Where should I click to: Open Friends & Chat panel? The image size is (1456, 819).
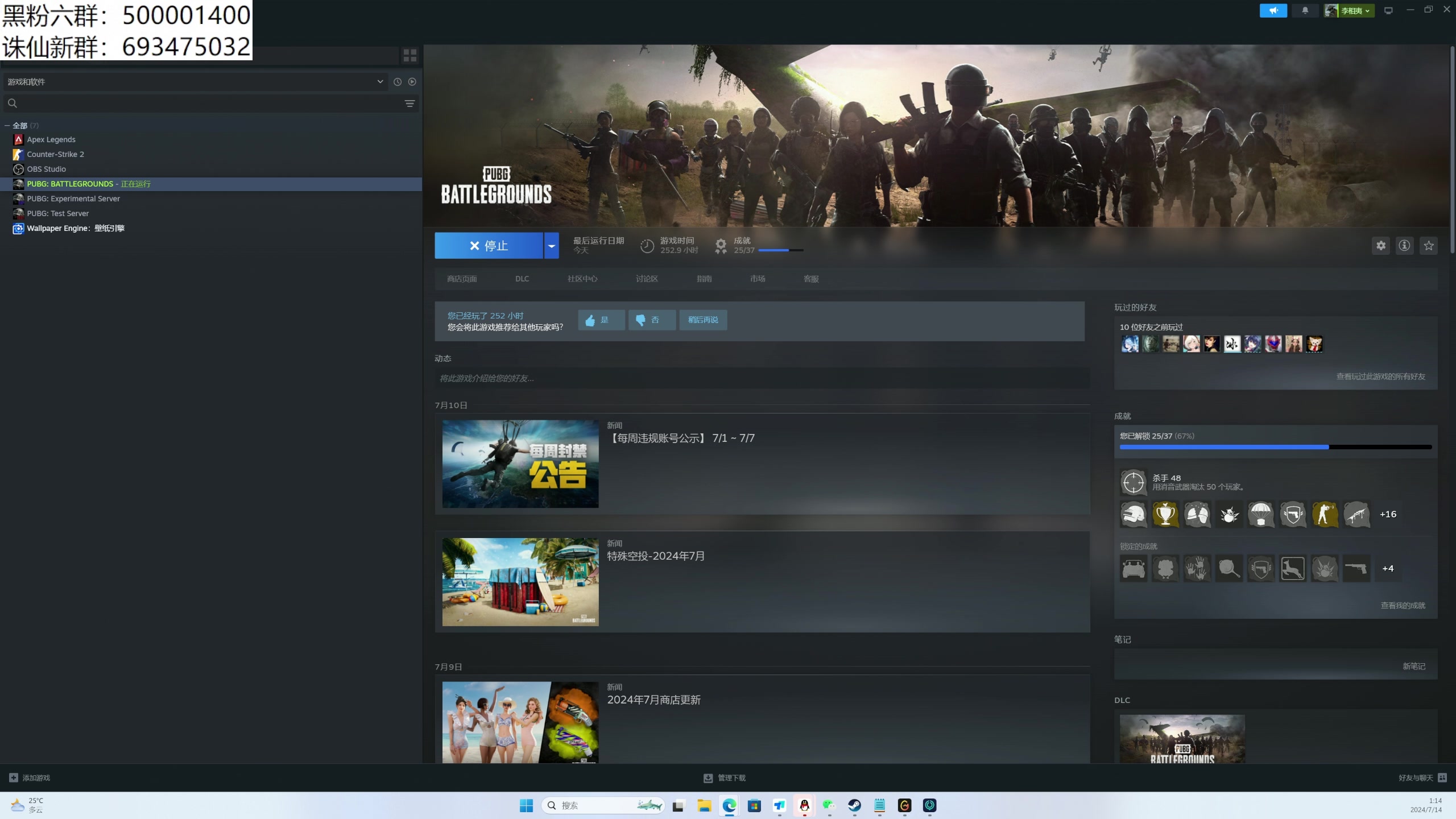coord(1422,778)
